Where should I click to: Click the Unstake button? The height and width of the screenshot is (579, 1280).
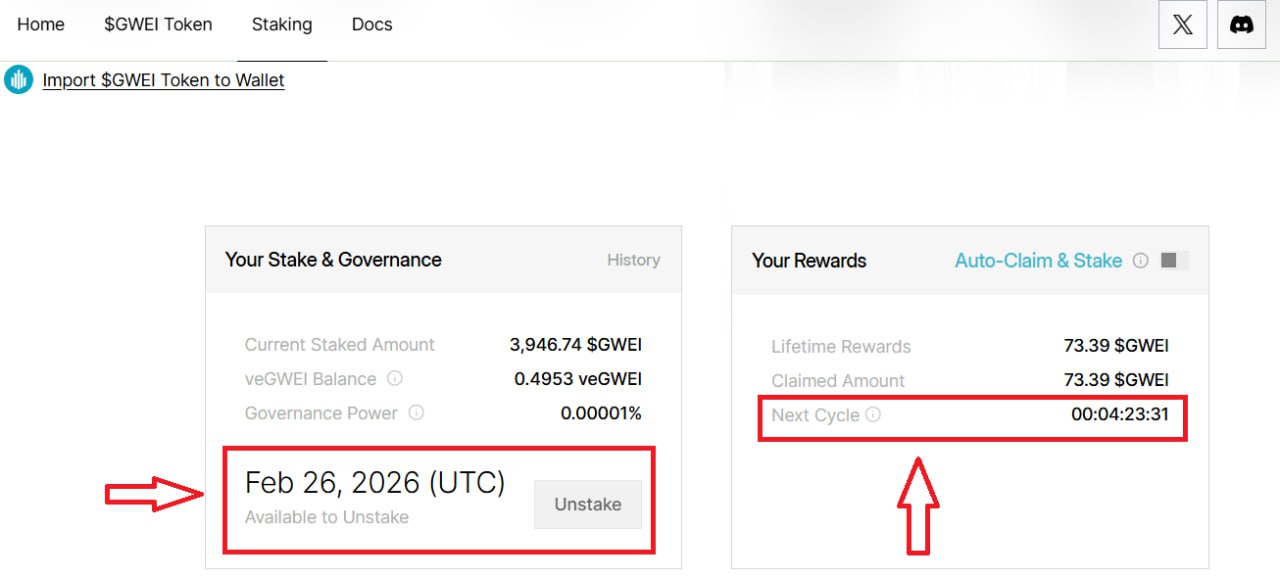point(588,504)
